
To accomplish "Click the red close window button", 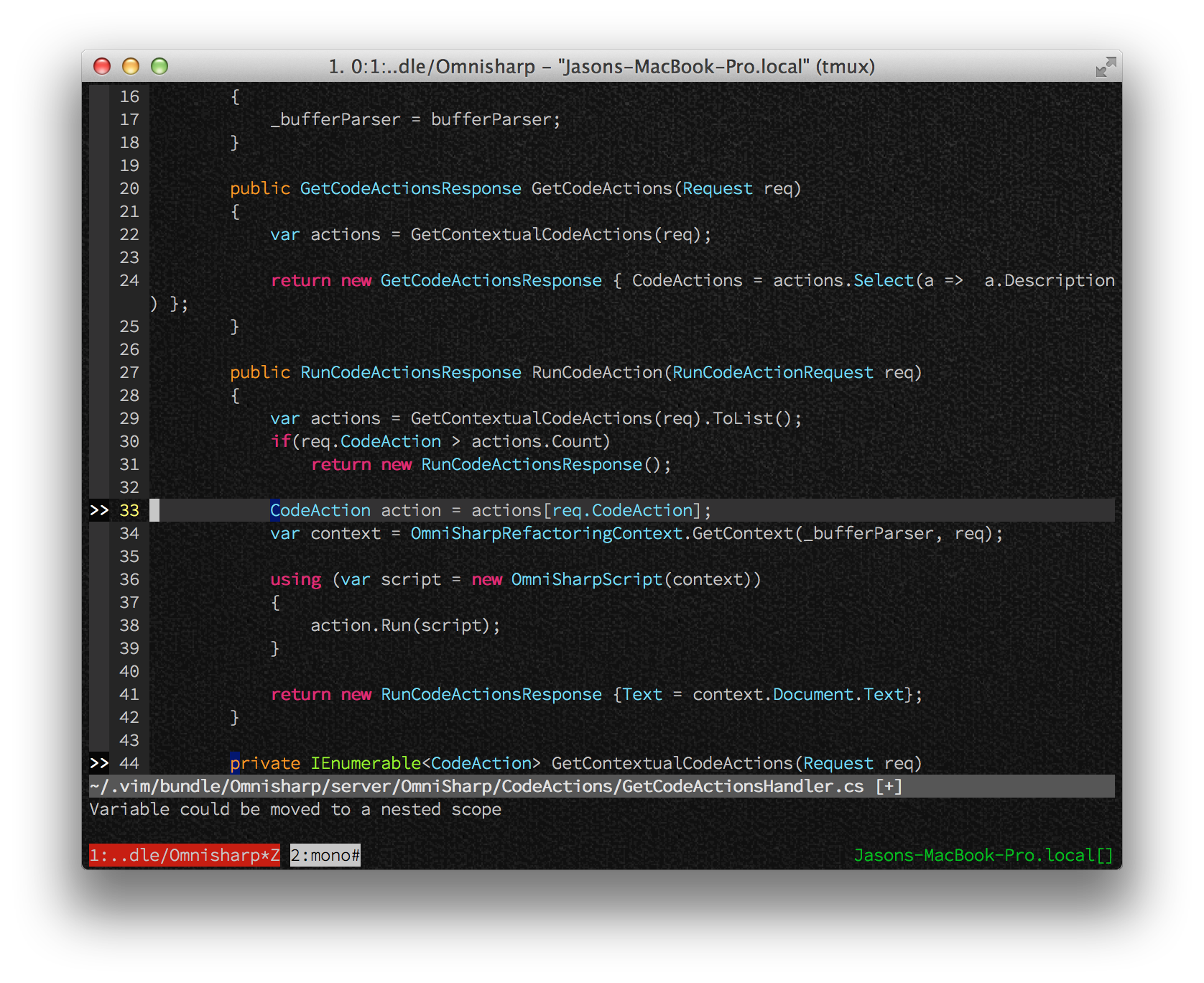I will pyautogui.click(x=102, y=66).
